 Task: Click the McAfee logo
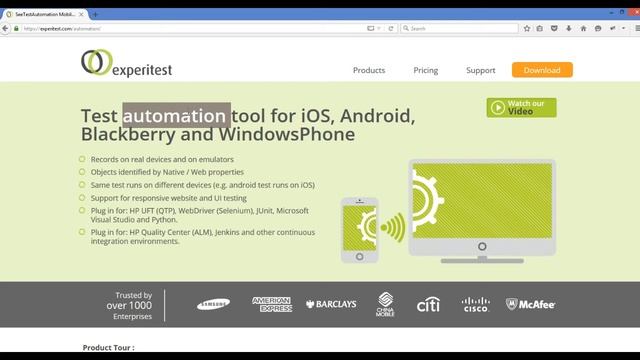(x=530, y=304)
